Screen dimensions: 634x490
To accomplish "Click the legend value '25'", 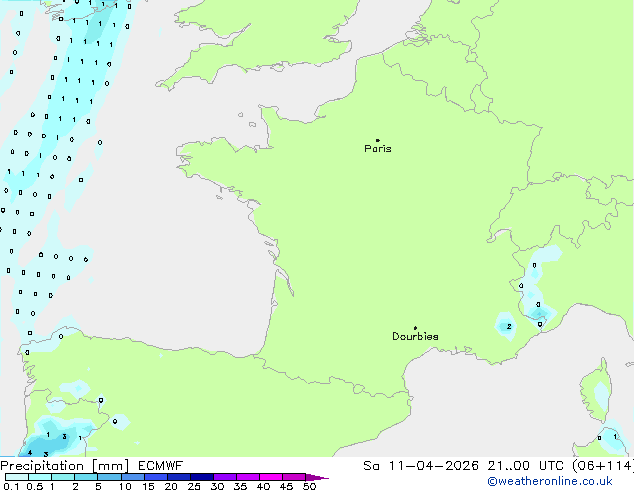I will click(194, 486).
